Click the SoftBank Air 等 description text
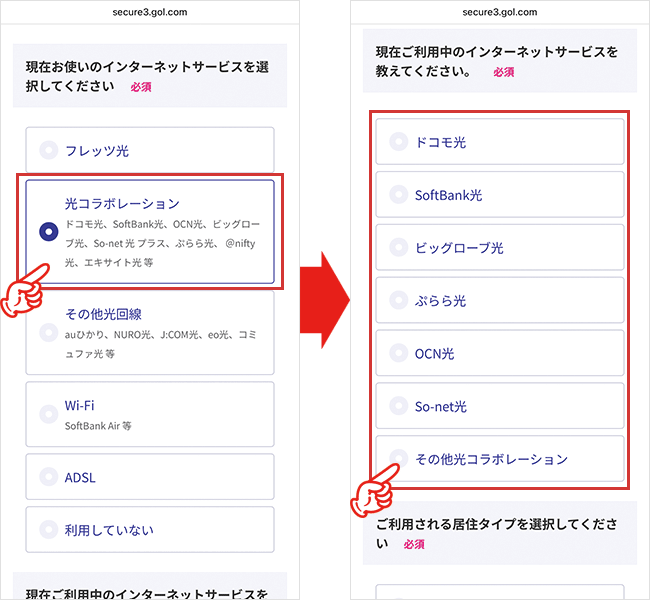Viewport: 650px width, 600px height. click(x=98, y=426)
